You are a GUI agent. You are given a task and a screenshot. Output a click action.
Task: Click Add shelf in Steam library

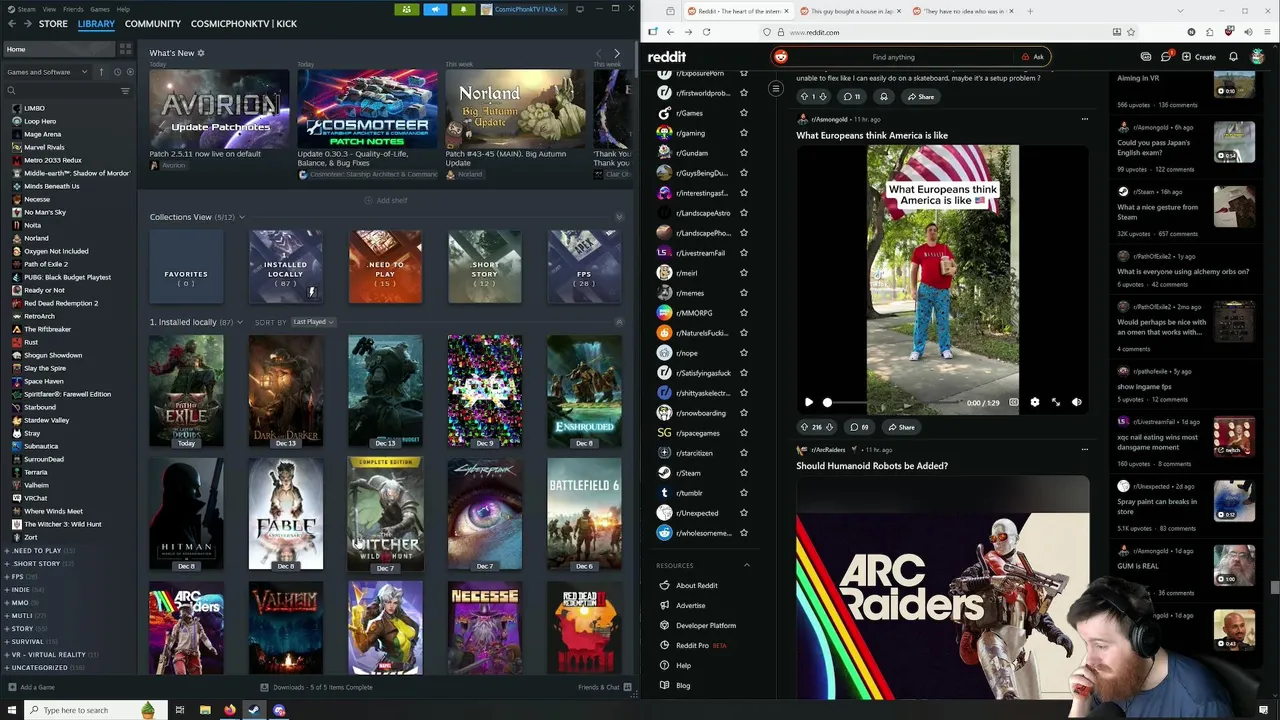click(x=386, y=200)
